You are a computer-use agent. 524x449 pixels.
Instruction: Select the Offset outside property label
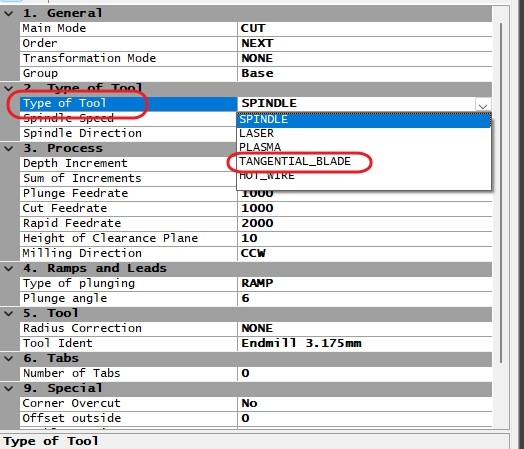point(72,419)
